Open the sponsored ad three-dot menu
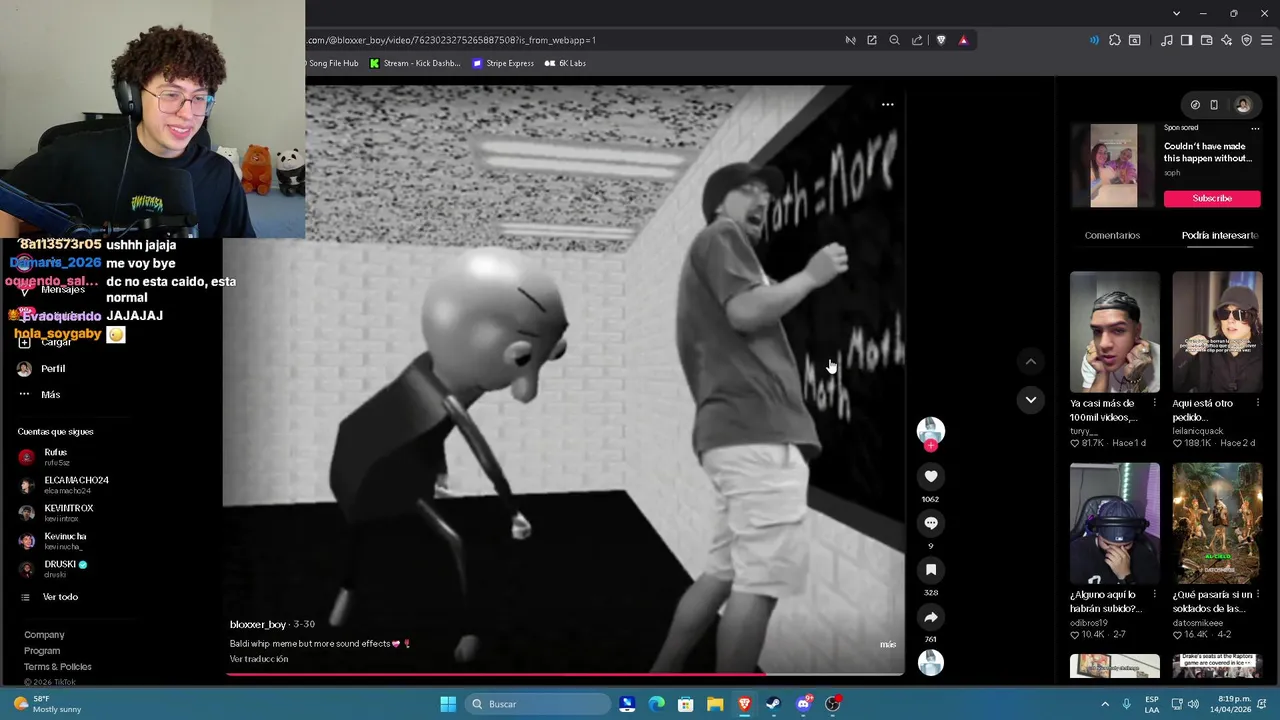This screenshot has width=1280, height=720. tap(1255, 128)
